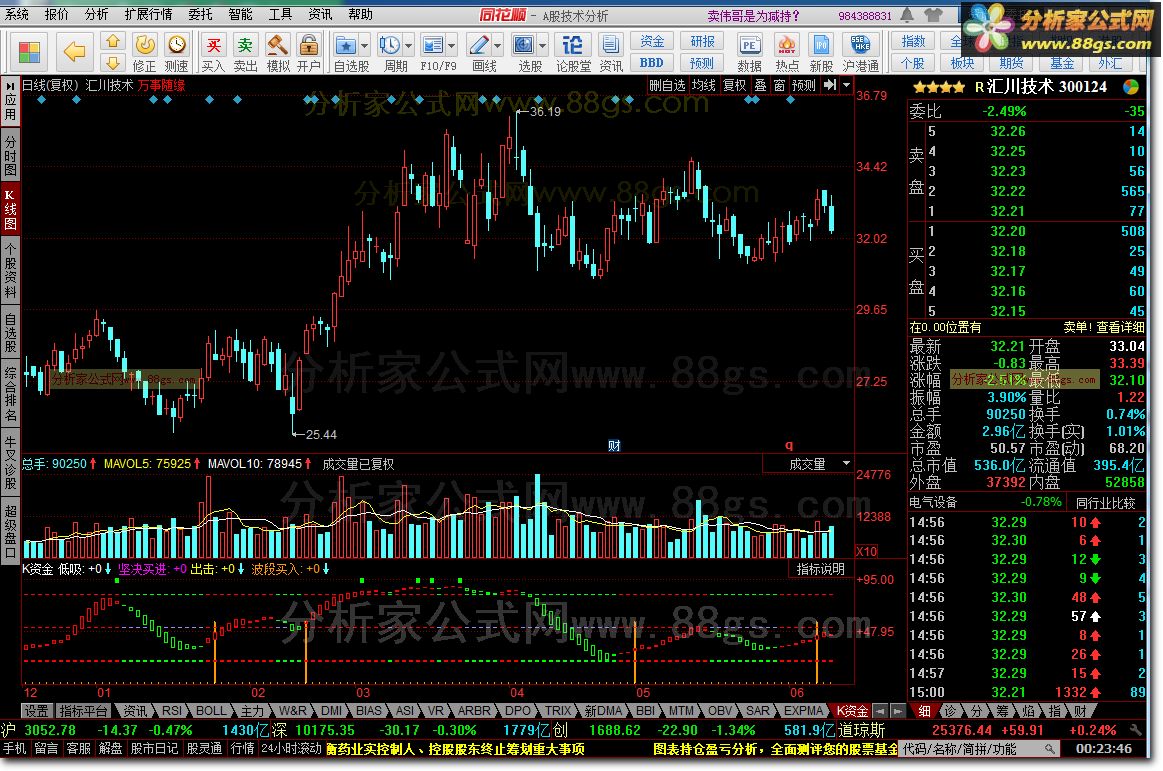Screen dimensions: 1163x771
Task: Click the notification bell icon in title bar
Action: click(907, 15)
